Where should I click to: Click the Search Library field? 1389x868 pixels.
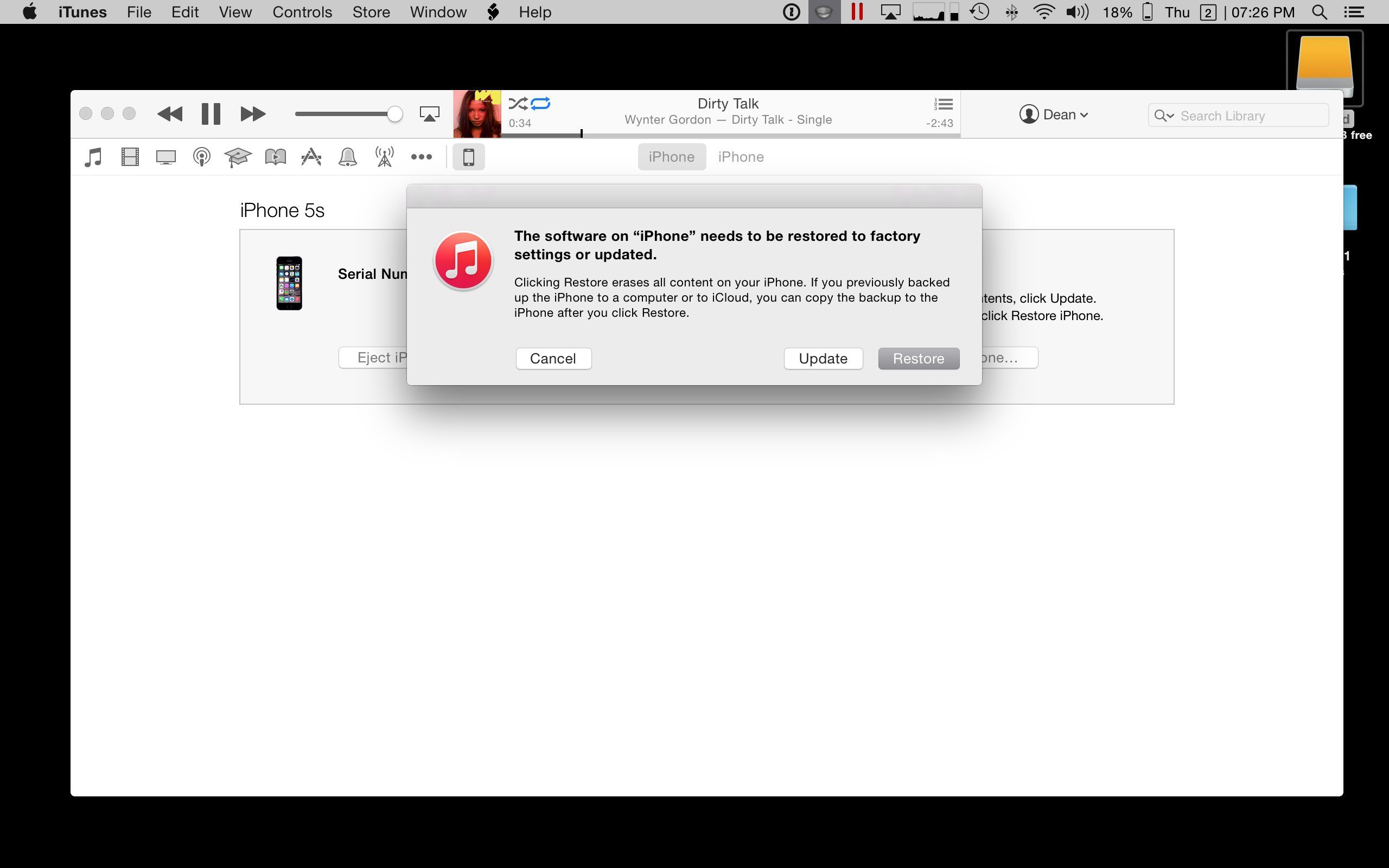[x=1238, y=116]
